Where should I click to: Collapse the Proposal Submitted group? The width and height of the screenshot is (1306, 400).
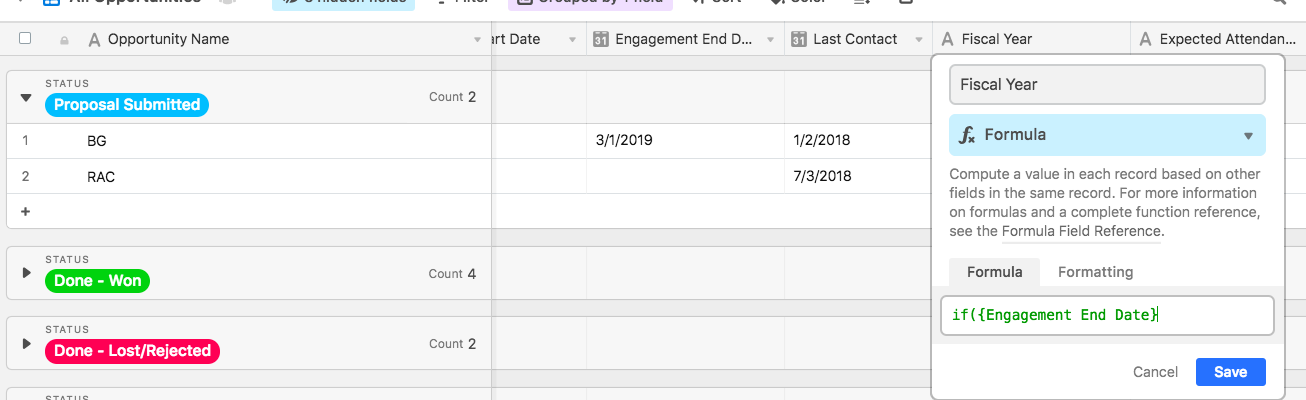[x=26, y=97]
